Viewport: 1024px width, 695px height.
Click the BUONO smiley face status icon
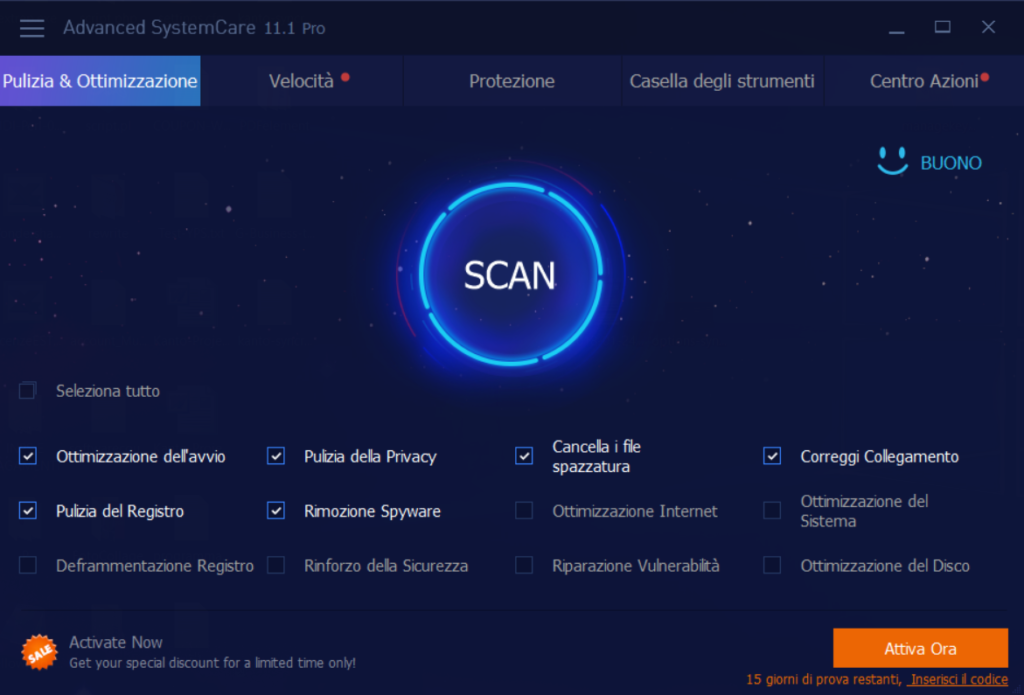click(892, 161)
